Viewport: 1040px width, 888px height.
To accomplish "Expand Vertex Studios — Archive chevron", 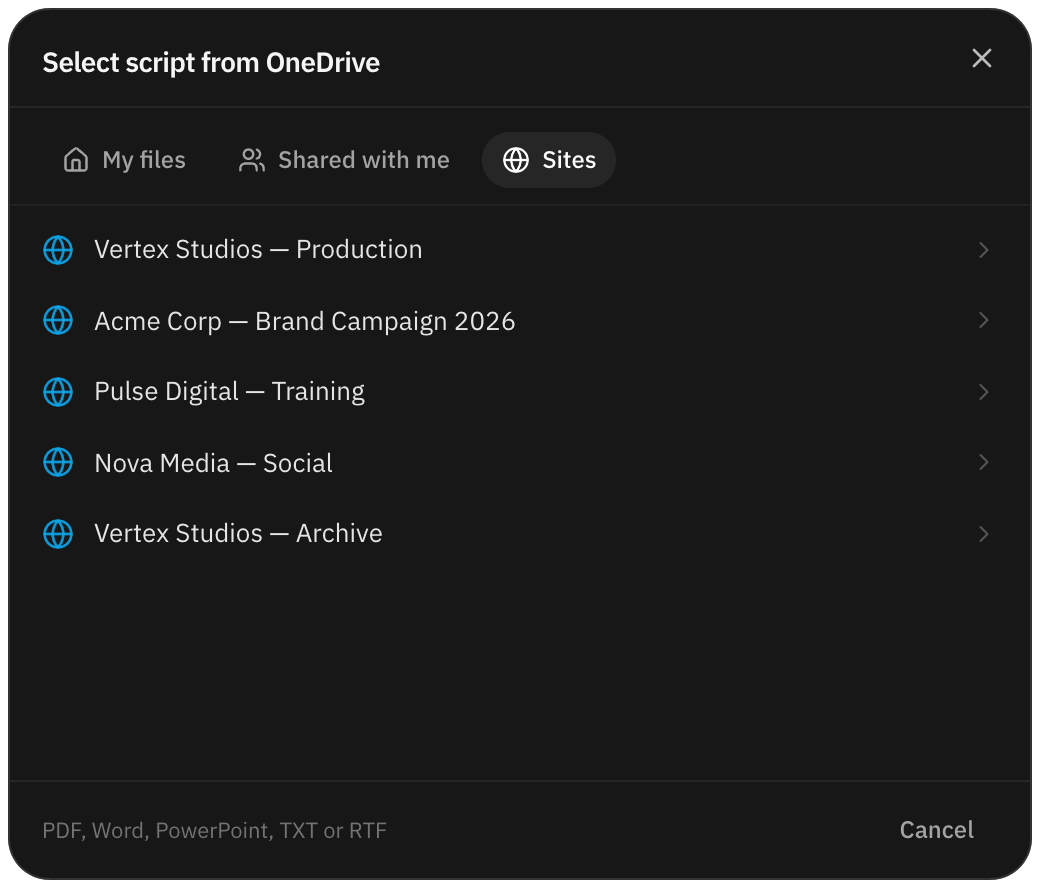I will click(x=984, y=534).
